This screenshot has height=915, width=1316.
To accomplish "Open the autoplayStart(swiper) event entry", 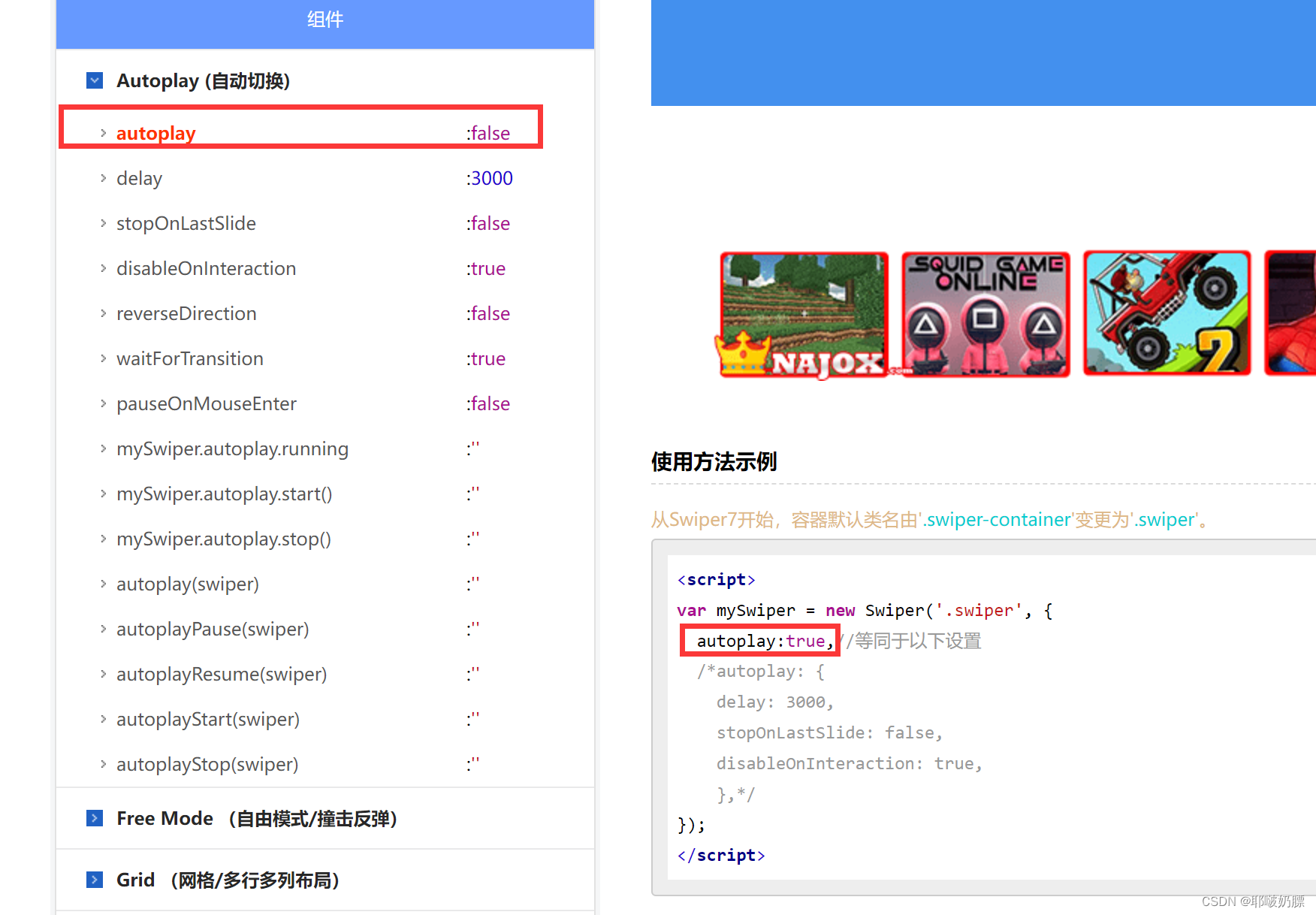I will coord(208,719).
